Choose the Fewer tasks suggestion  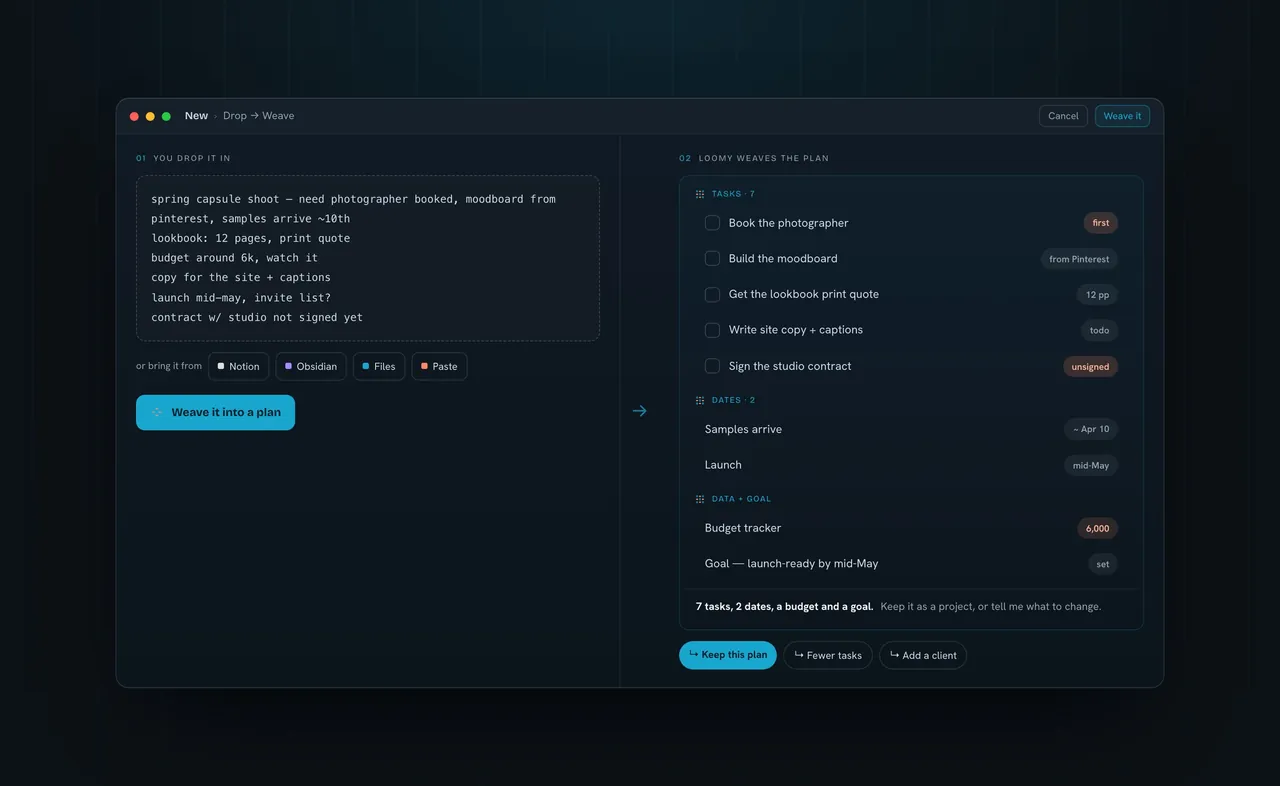828,655
